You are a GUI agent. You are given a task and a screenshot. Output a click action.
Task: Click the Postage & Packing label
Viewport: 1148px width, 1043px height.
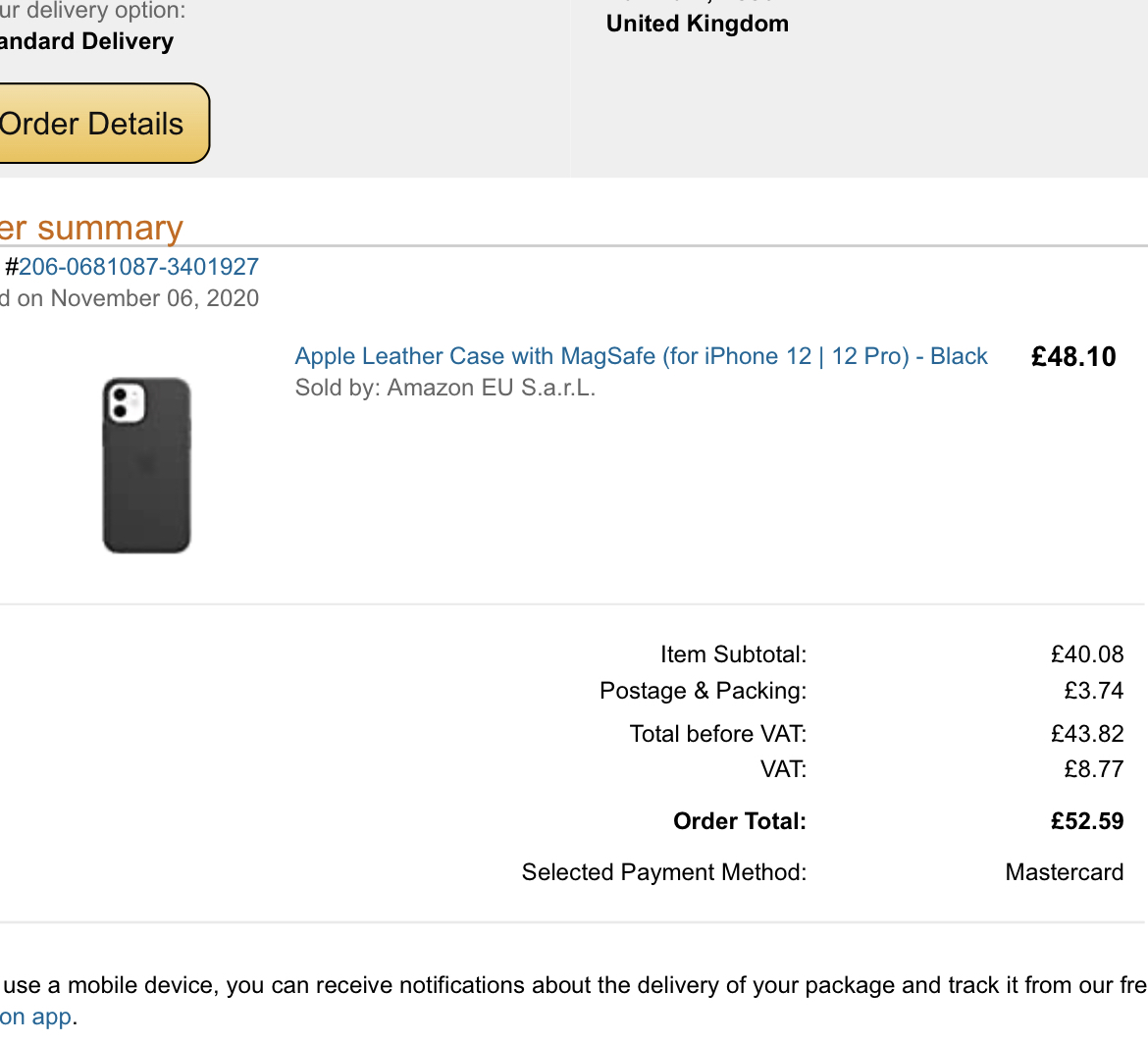coord(703,691)
